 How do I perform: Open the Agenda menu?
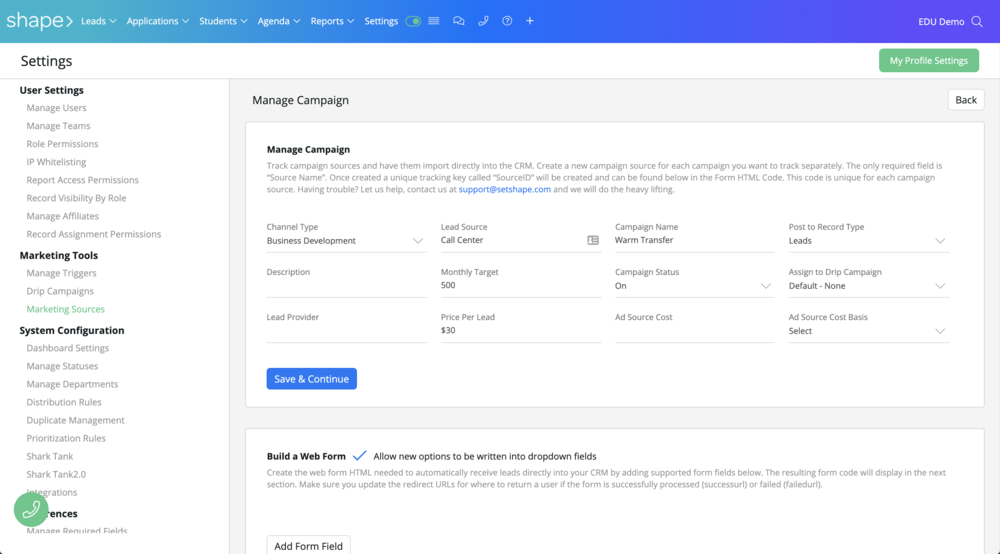[279, 21]
